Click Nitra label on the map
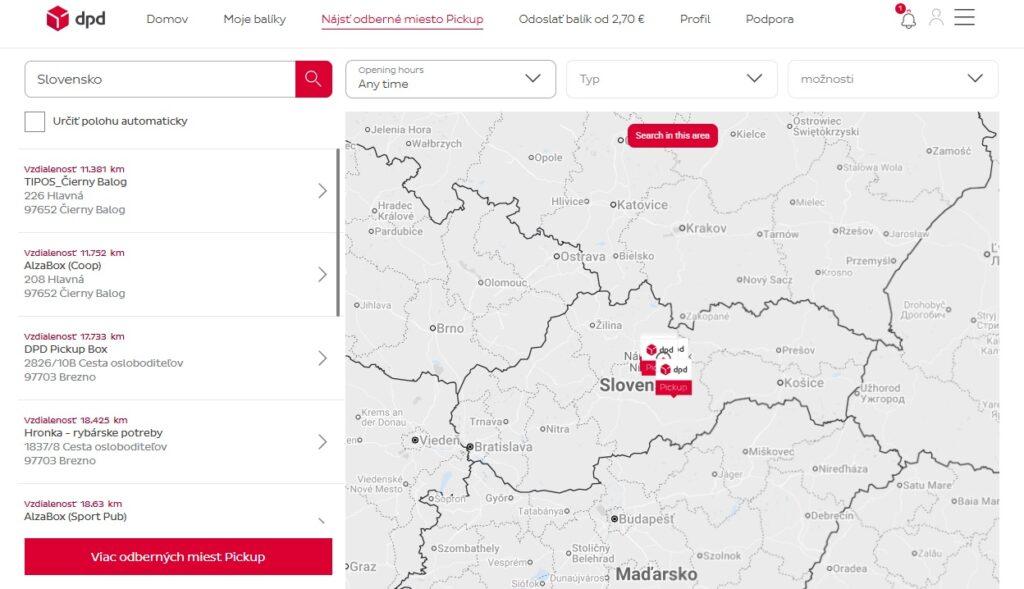 (x=558, y=430)
